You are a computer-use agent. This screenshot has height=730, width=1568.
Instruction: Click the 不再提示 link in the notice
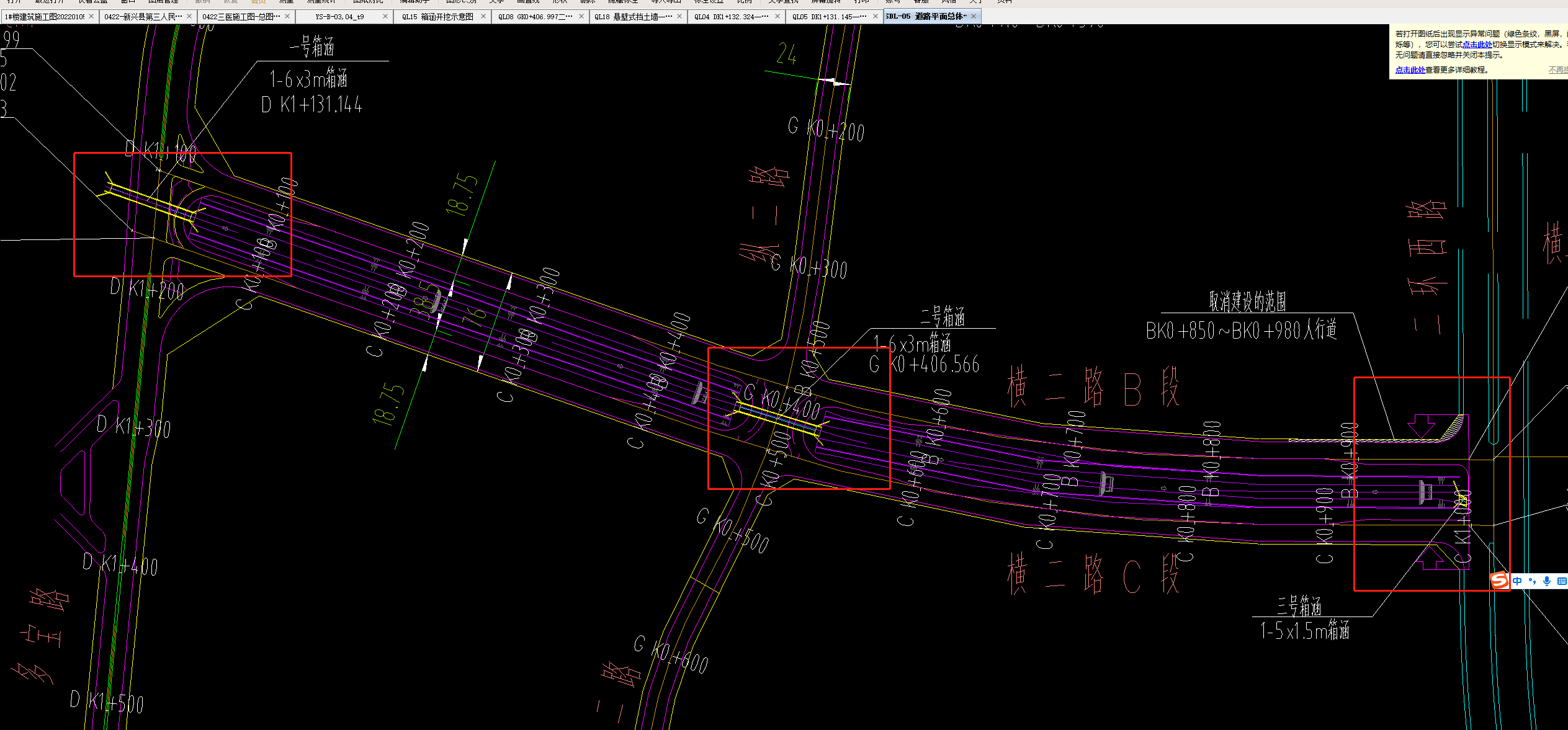(x=1558, y=70)
